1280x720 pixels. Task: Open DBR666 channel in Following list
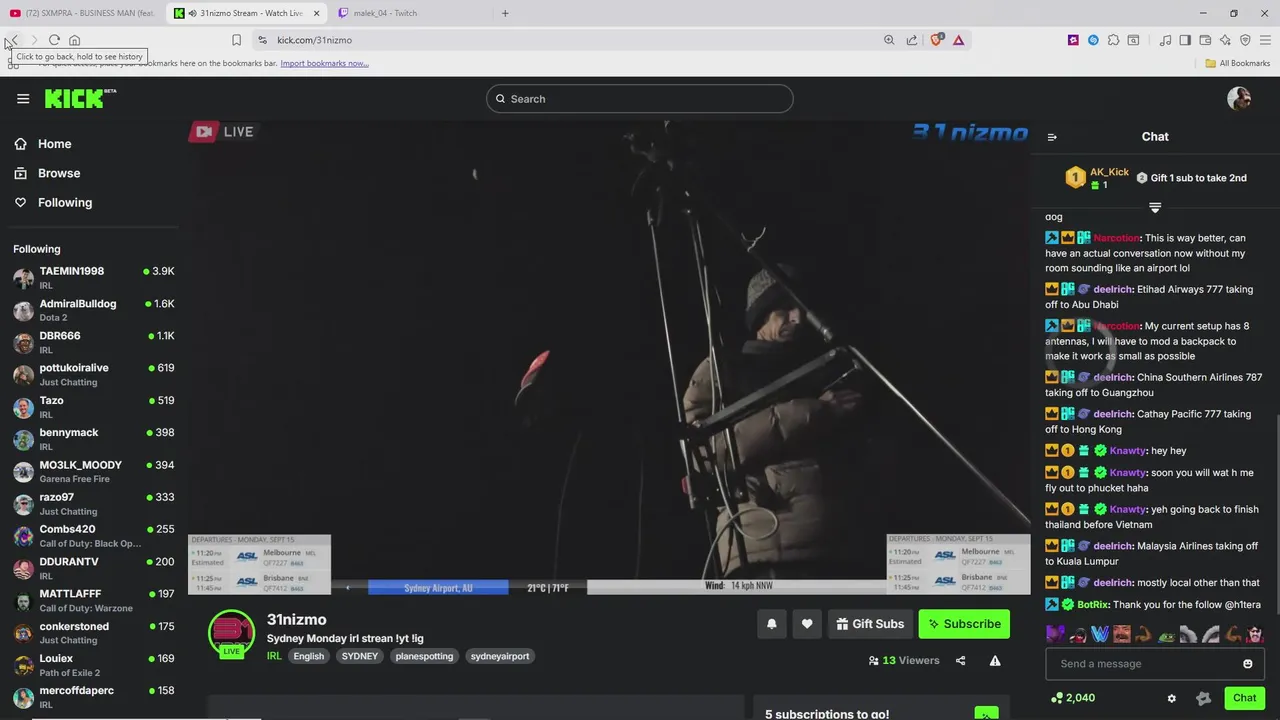(x=94, y=342)
